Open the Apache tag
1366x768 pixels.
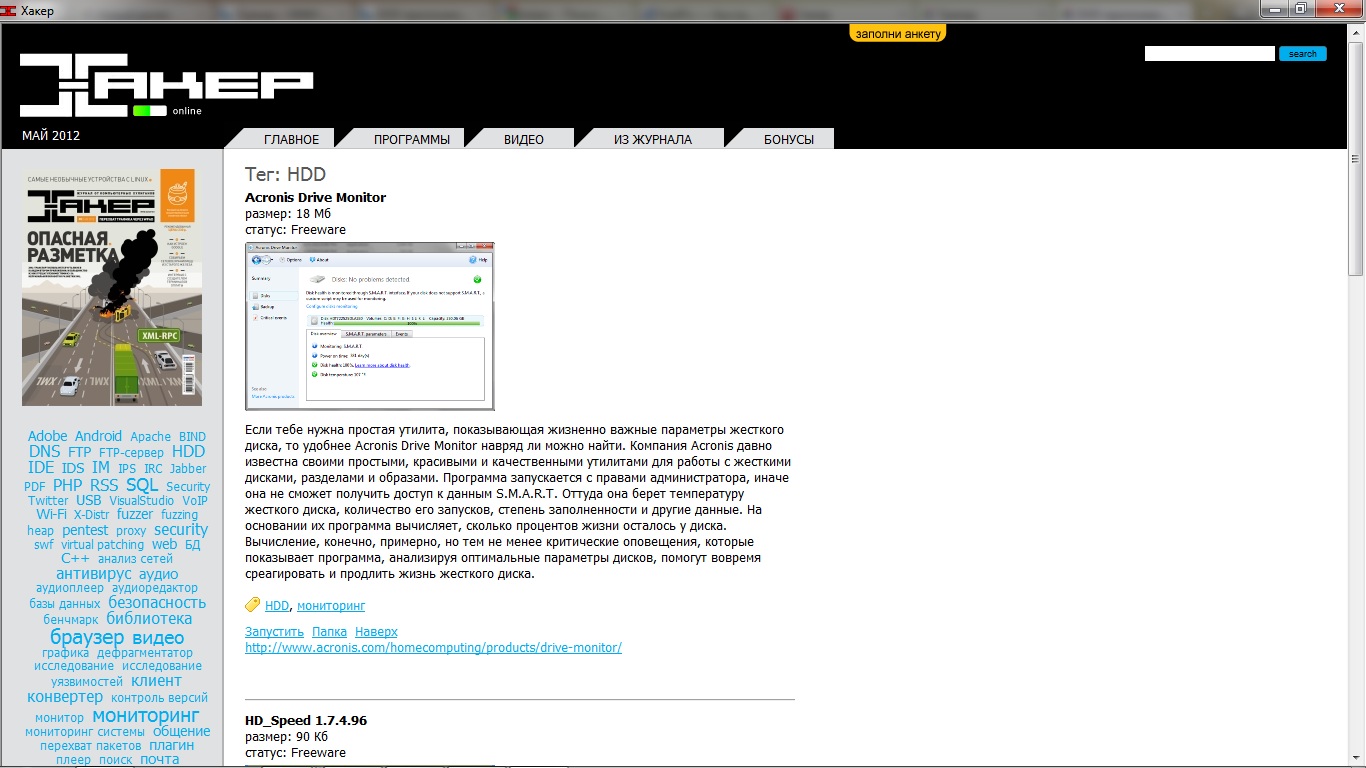pos(150,437)
